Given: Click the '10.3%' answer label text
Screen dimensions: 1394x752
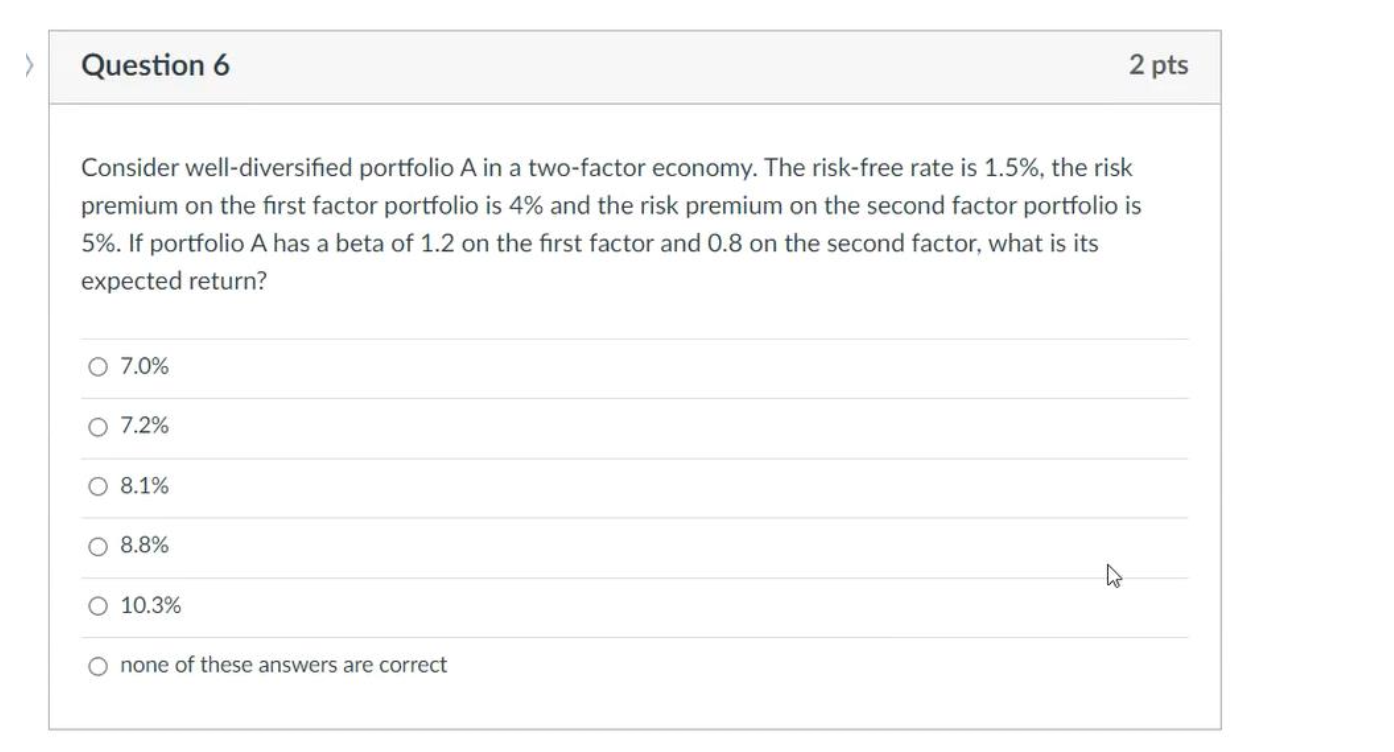Looking at the screenshot, I should click(x=150, y=606).
